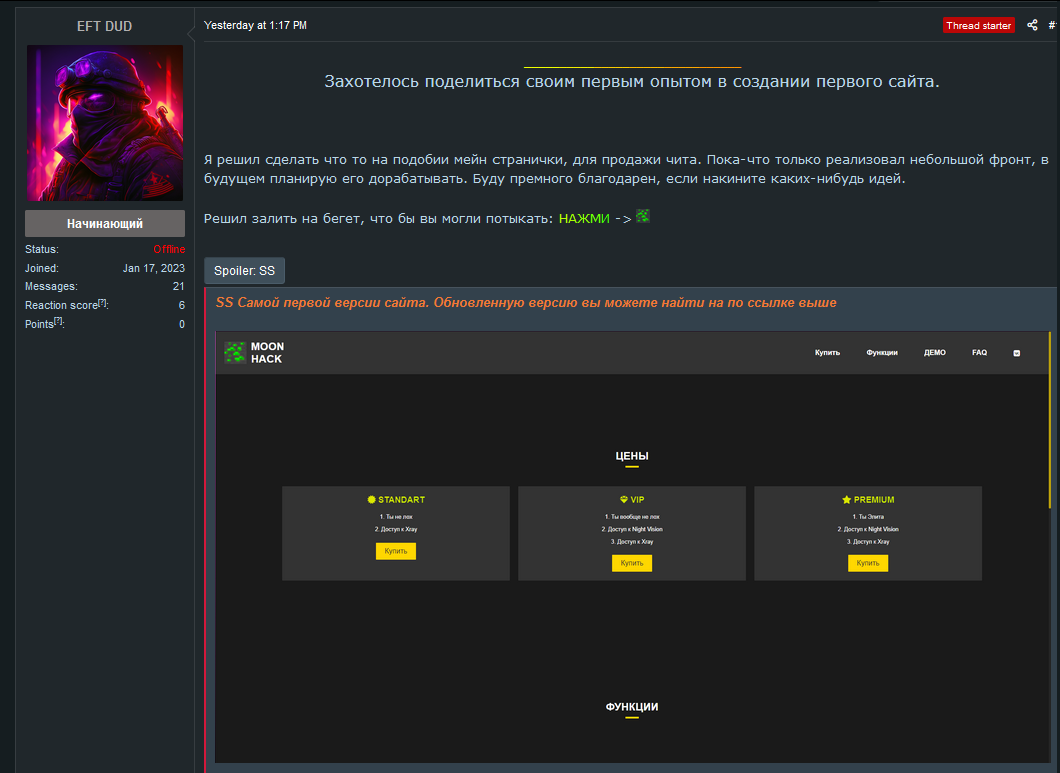Click the post timestamp Yesterday at 1:17 PM

coord(255,25)
